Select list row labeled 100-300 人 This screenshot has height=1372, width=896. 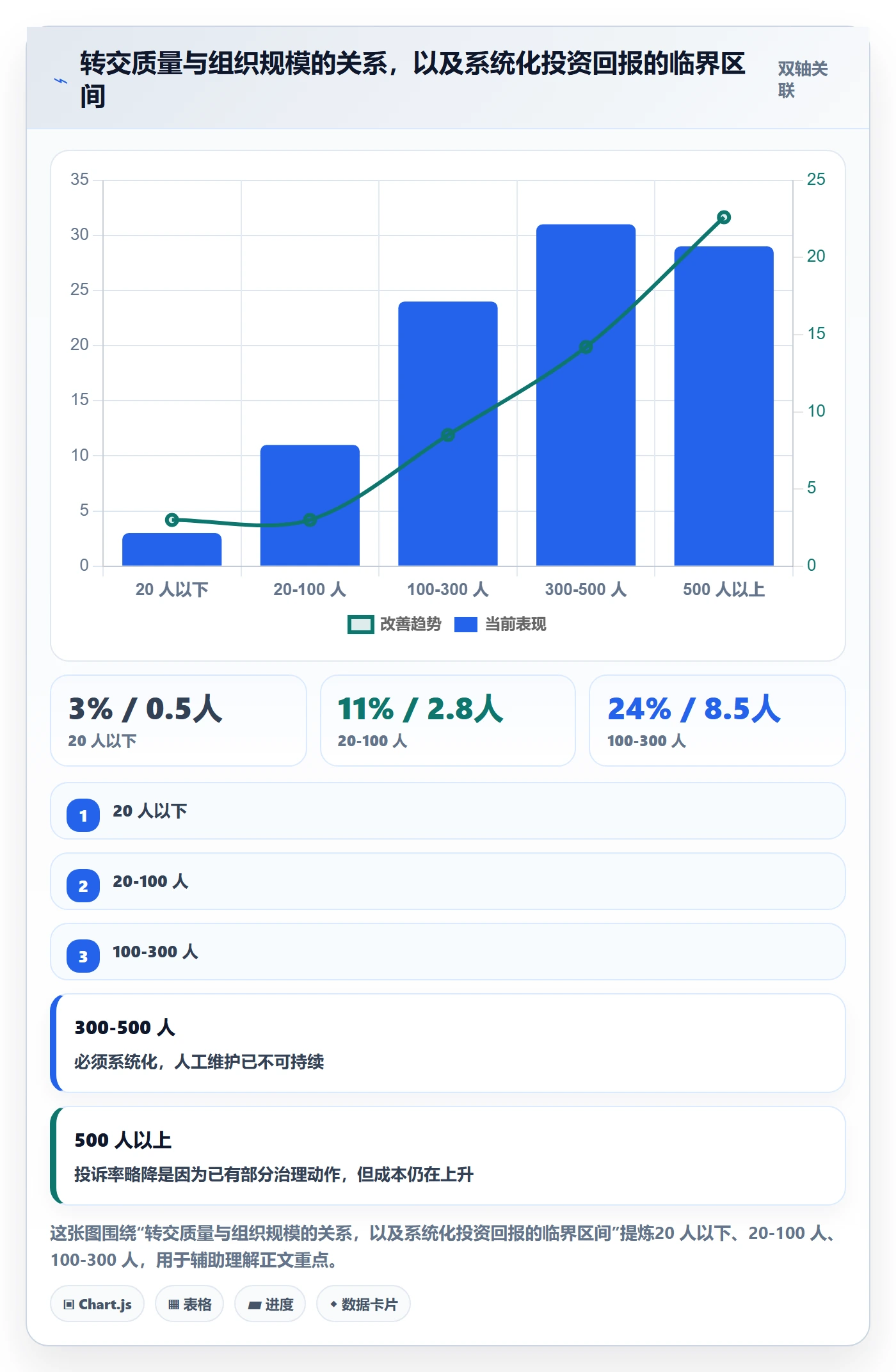[448, 952]
